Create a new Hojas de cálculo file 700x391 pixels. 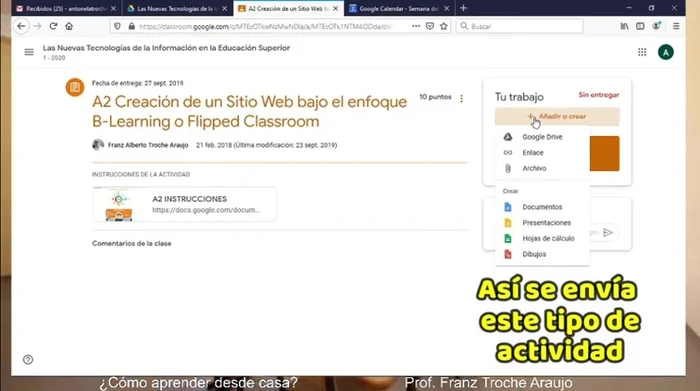542,238
